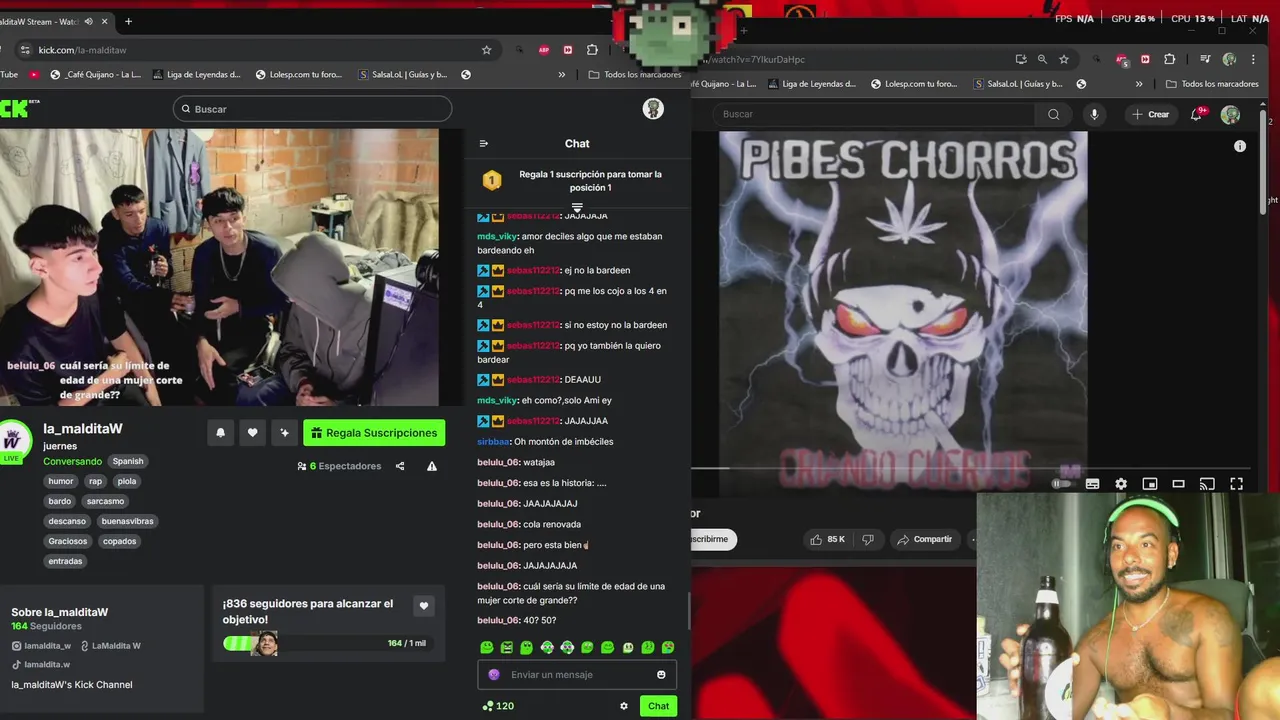Open emoji picker in chat input
1280x720 pixels.
click(x=661, y=675)
